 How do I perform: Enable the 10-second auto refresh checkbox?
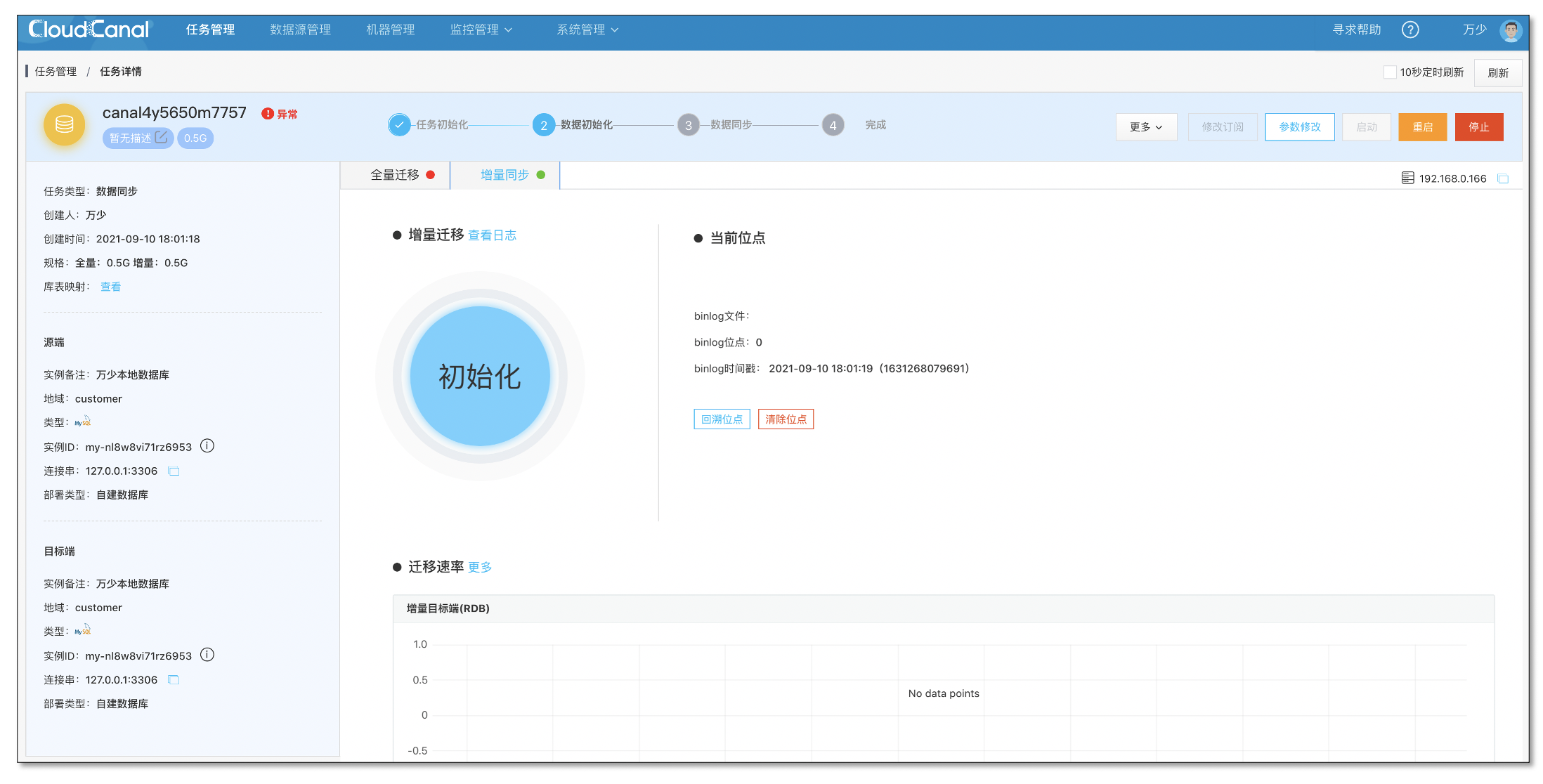click(x=1389, y=72)
